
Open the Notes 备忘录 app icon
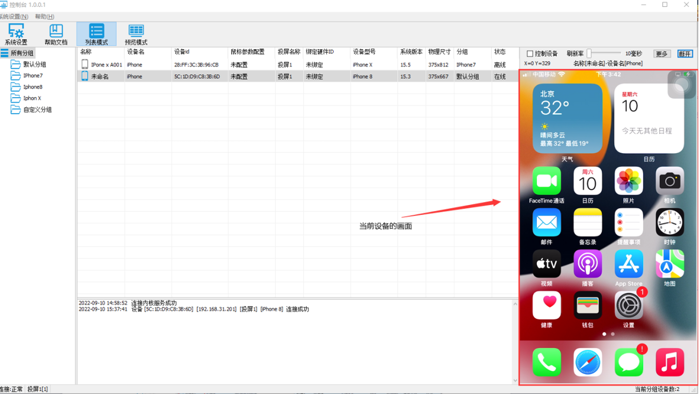[x=588, y=222]
